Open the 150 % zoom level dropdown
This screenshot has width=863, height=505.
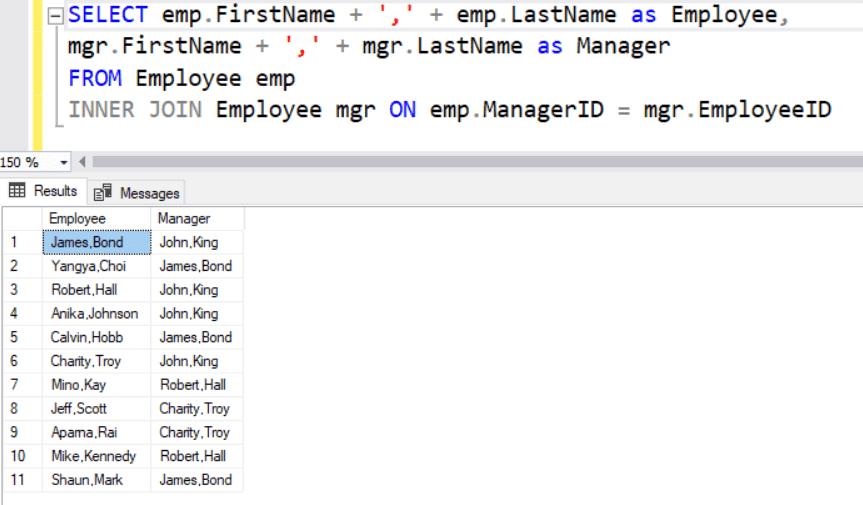click(x=65, y=162)
